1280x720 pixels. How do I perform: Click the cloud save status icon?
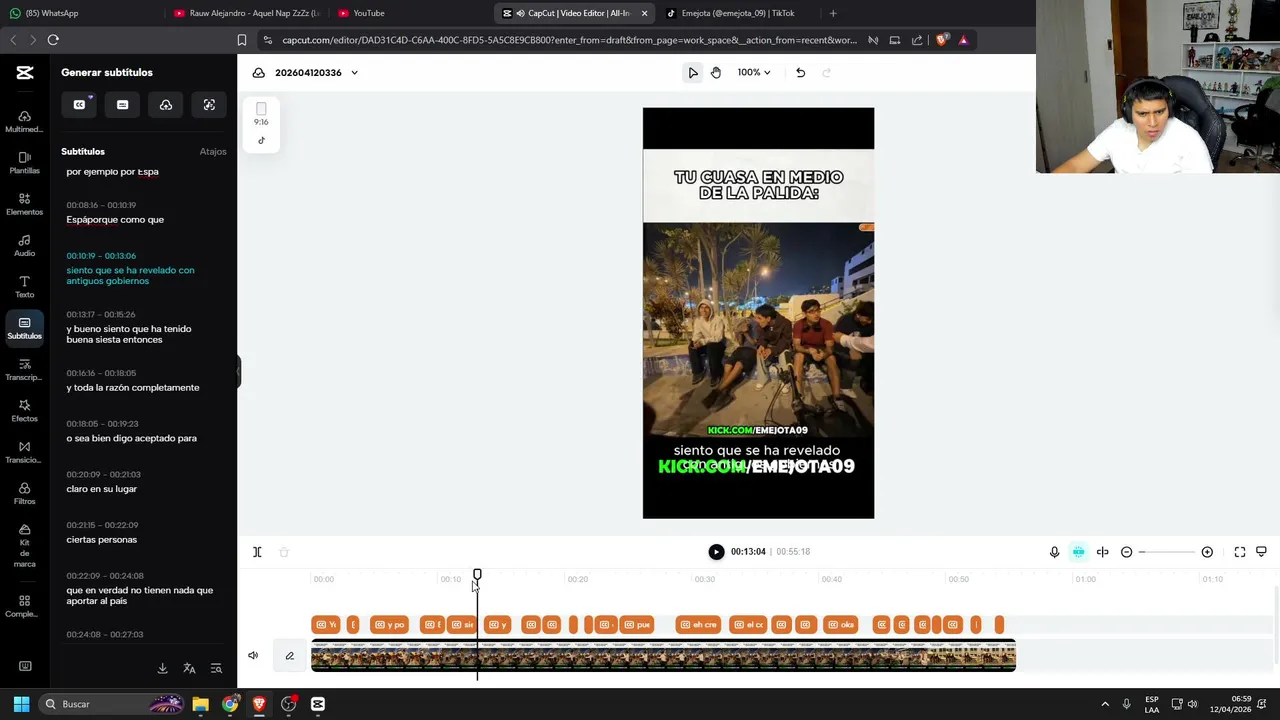coord(258,72)
